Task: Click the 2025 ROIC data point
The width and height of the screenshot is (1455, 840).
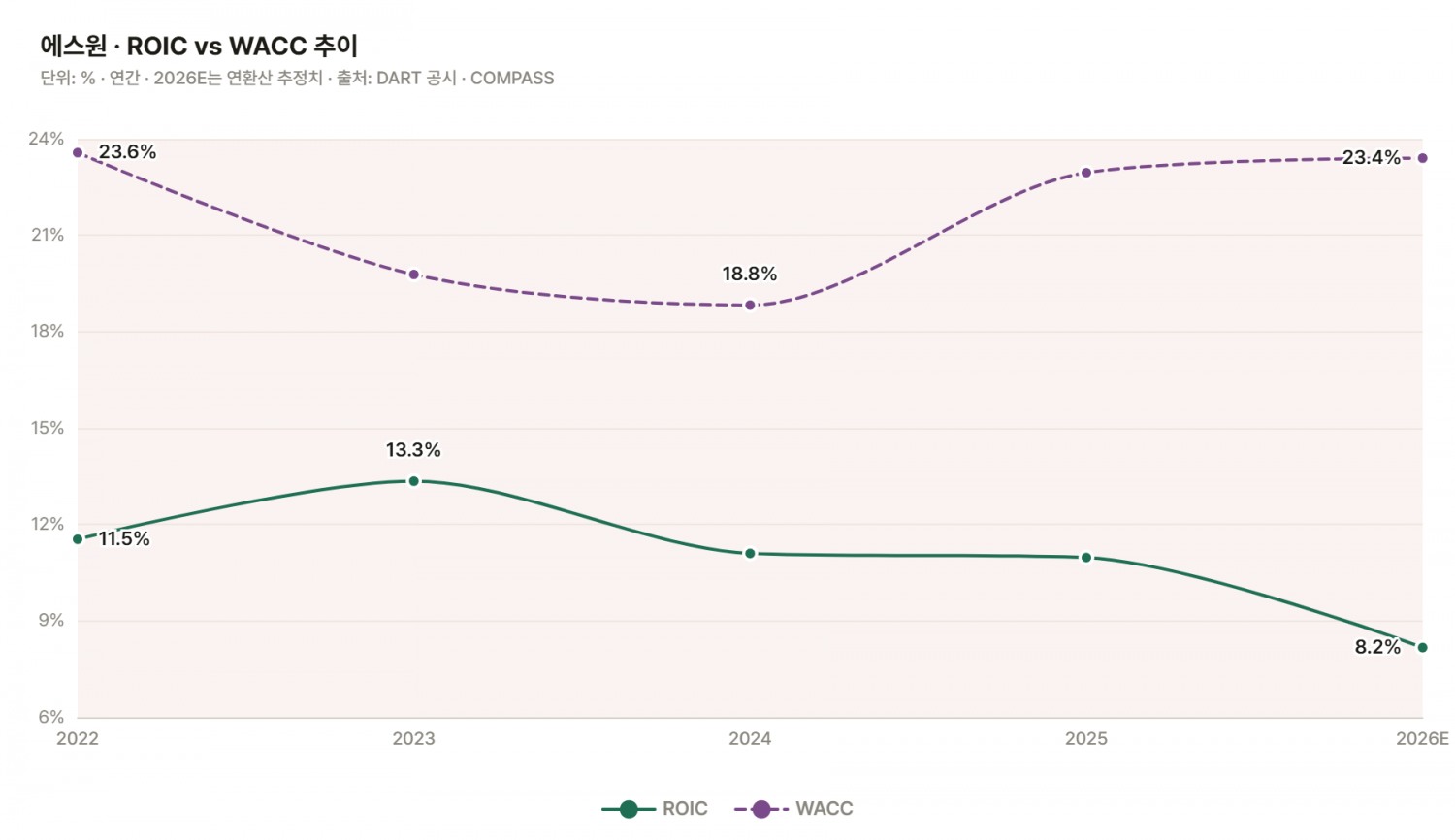Action: [1086, 558]
